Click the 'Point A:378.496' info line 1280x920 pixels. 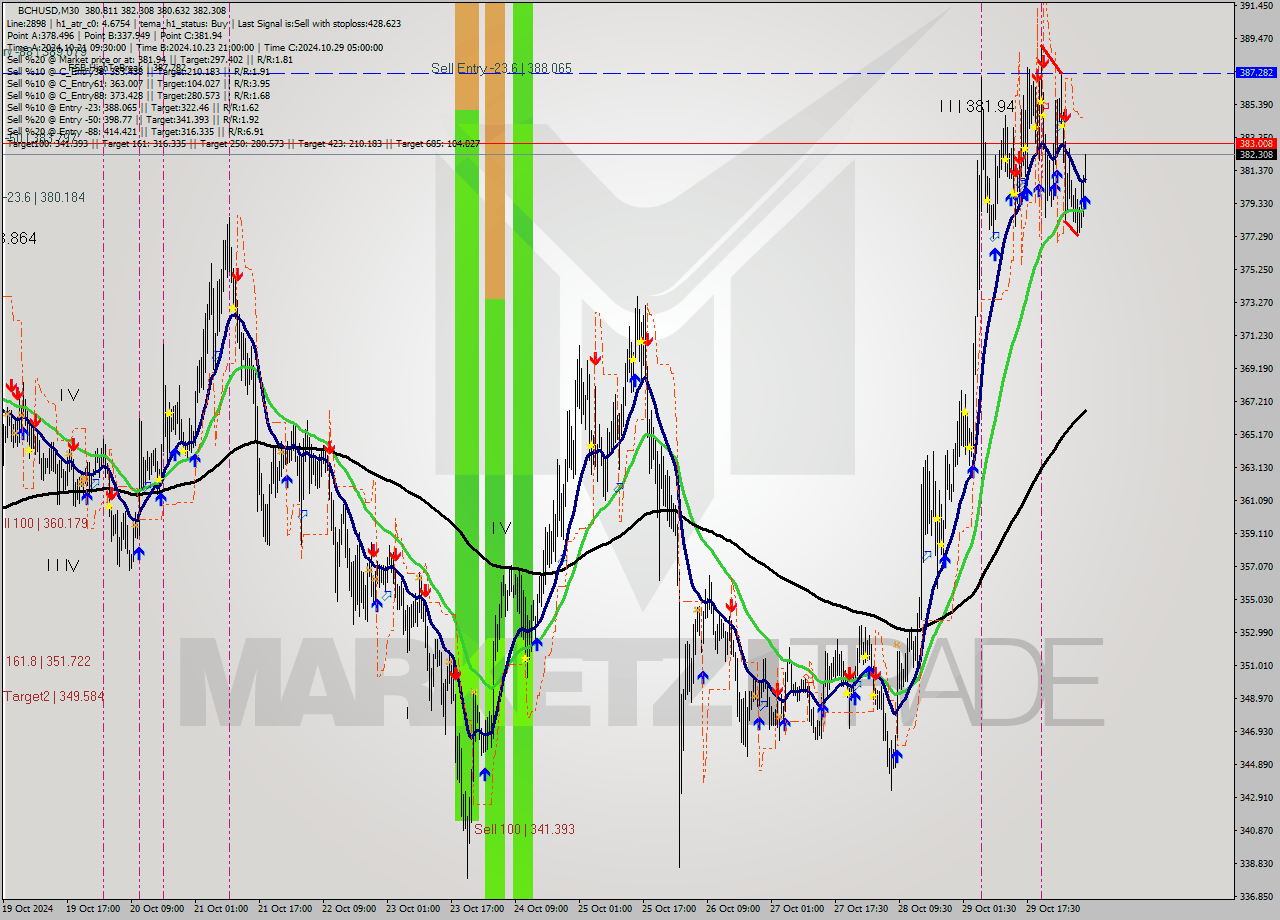tap(40, 35)
